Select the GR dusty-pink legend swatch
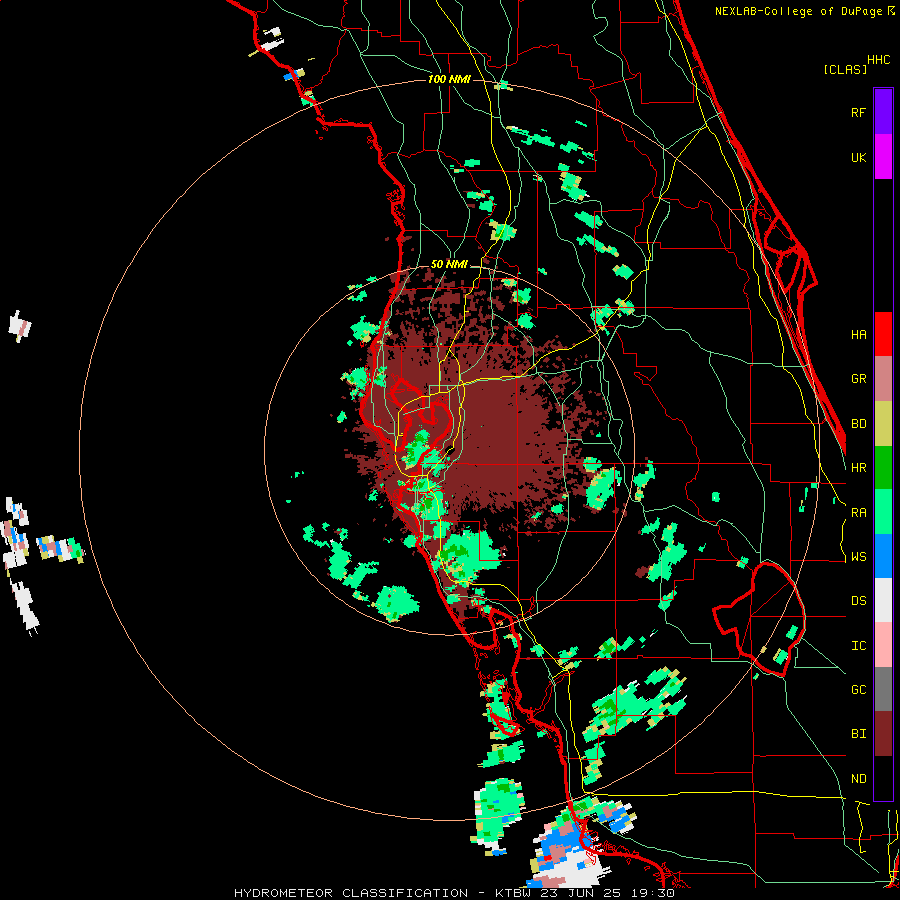This screenshot has height=900, width=900. click(883, 378)
